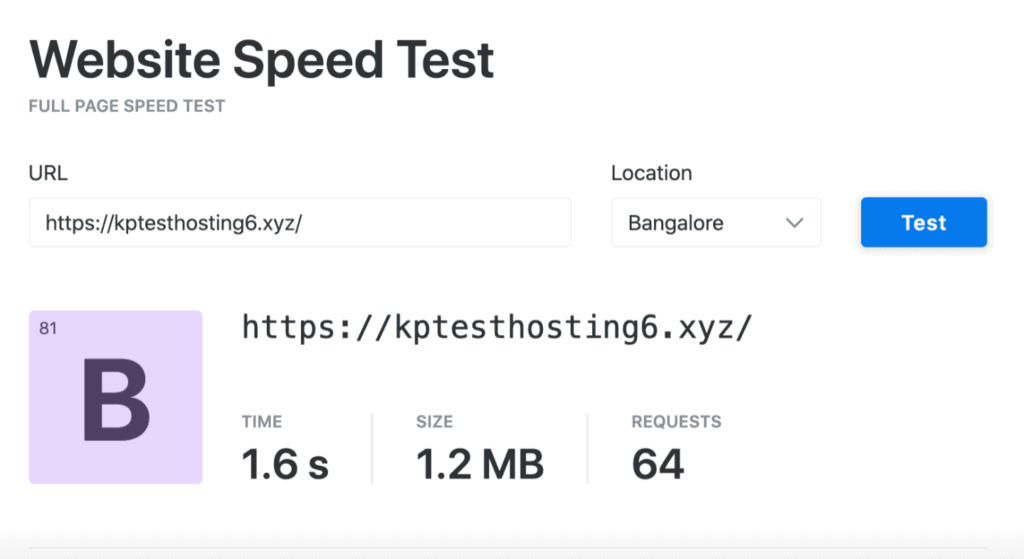Click the REQUESTS metric label
The image size is (1024, 559).
point(676,422)
